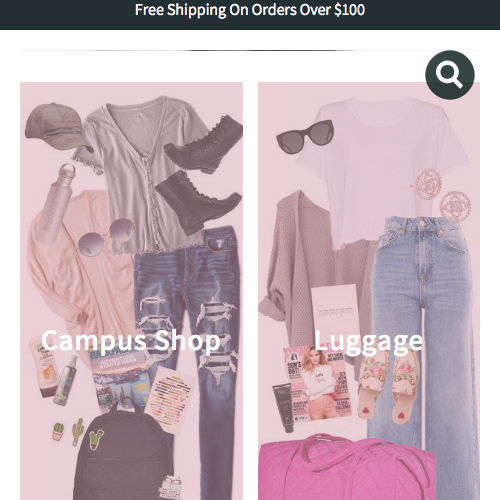Open the Campus Shop category label
Image resolution: width=500 pixels, height=500 pixels.
click(131, 340)
